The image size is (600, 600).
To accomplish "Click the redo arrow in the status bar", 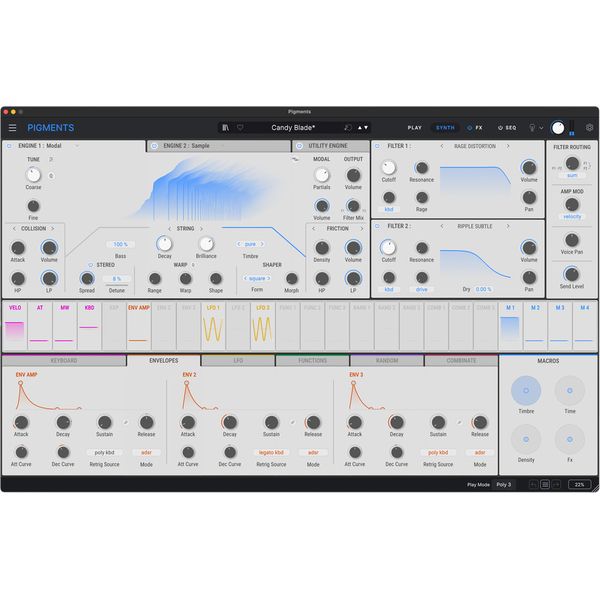I will click(556, 484).
